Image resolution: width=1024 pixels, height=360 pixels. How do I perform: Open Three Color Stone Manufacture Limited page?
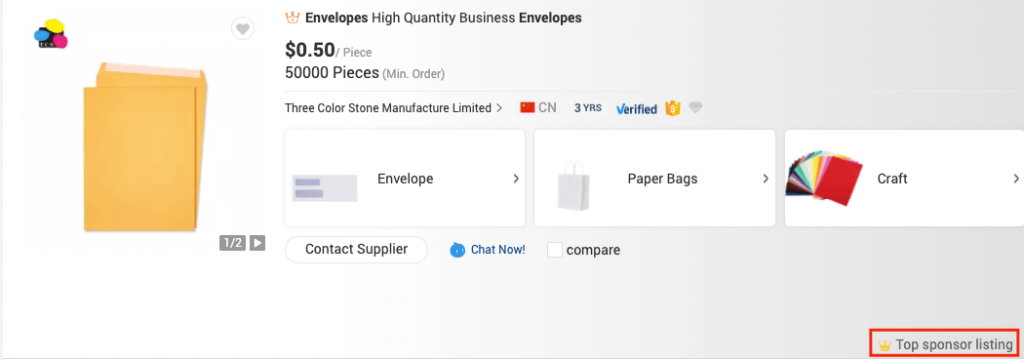point(388,108)
